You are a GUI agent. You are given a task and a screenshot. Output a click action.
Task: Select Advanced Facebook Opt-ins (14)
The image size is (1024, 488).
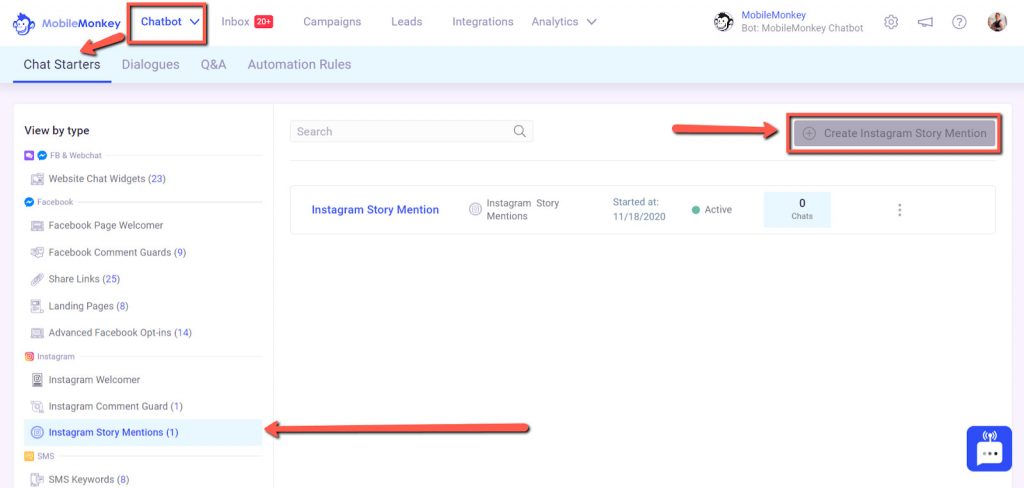coord(120,333)
